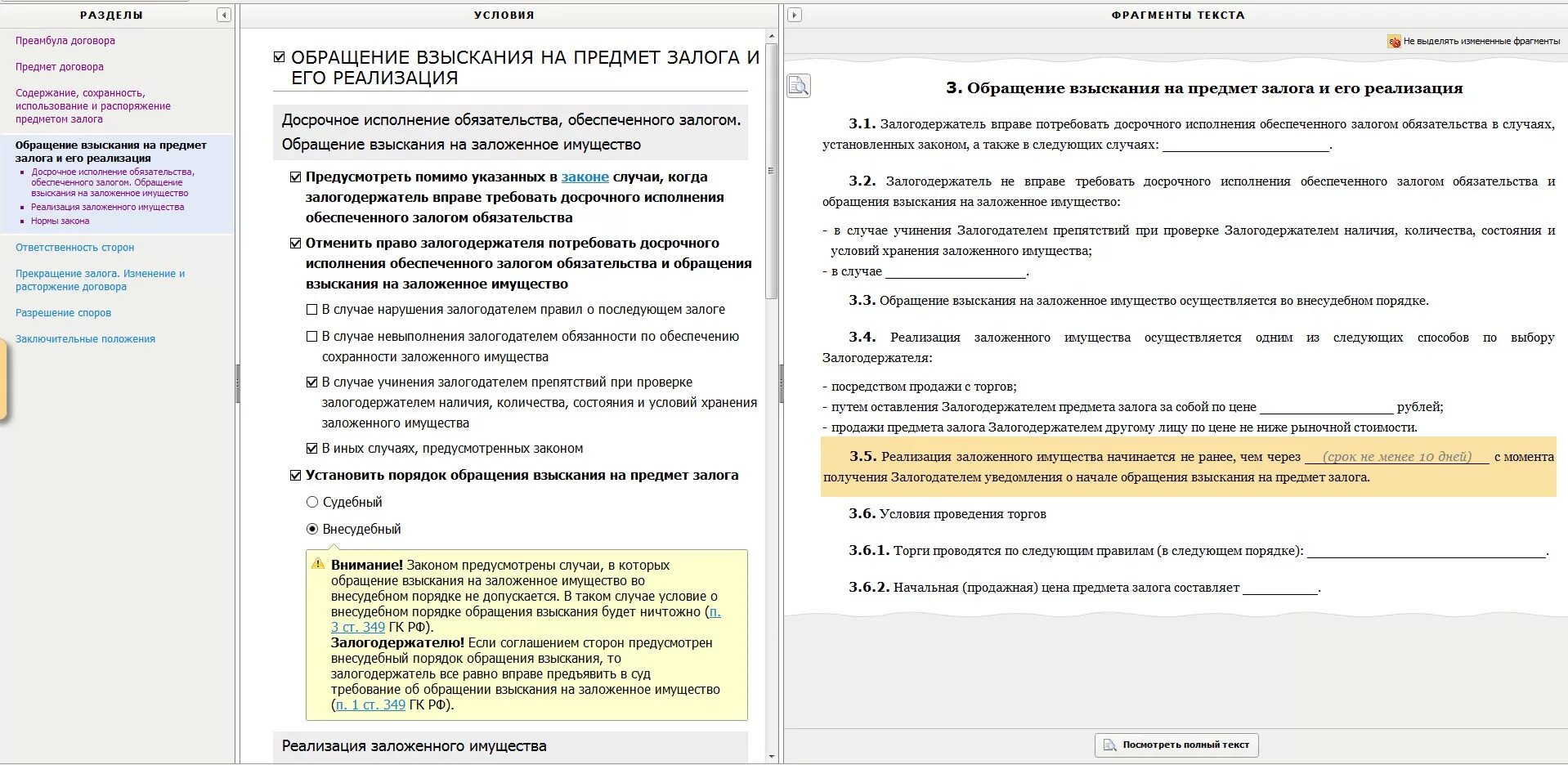
Task: Click the highlight changed fragments icon
Action: [x=1394, y=41]
